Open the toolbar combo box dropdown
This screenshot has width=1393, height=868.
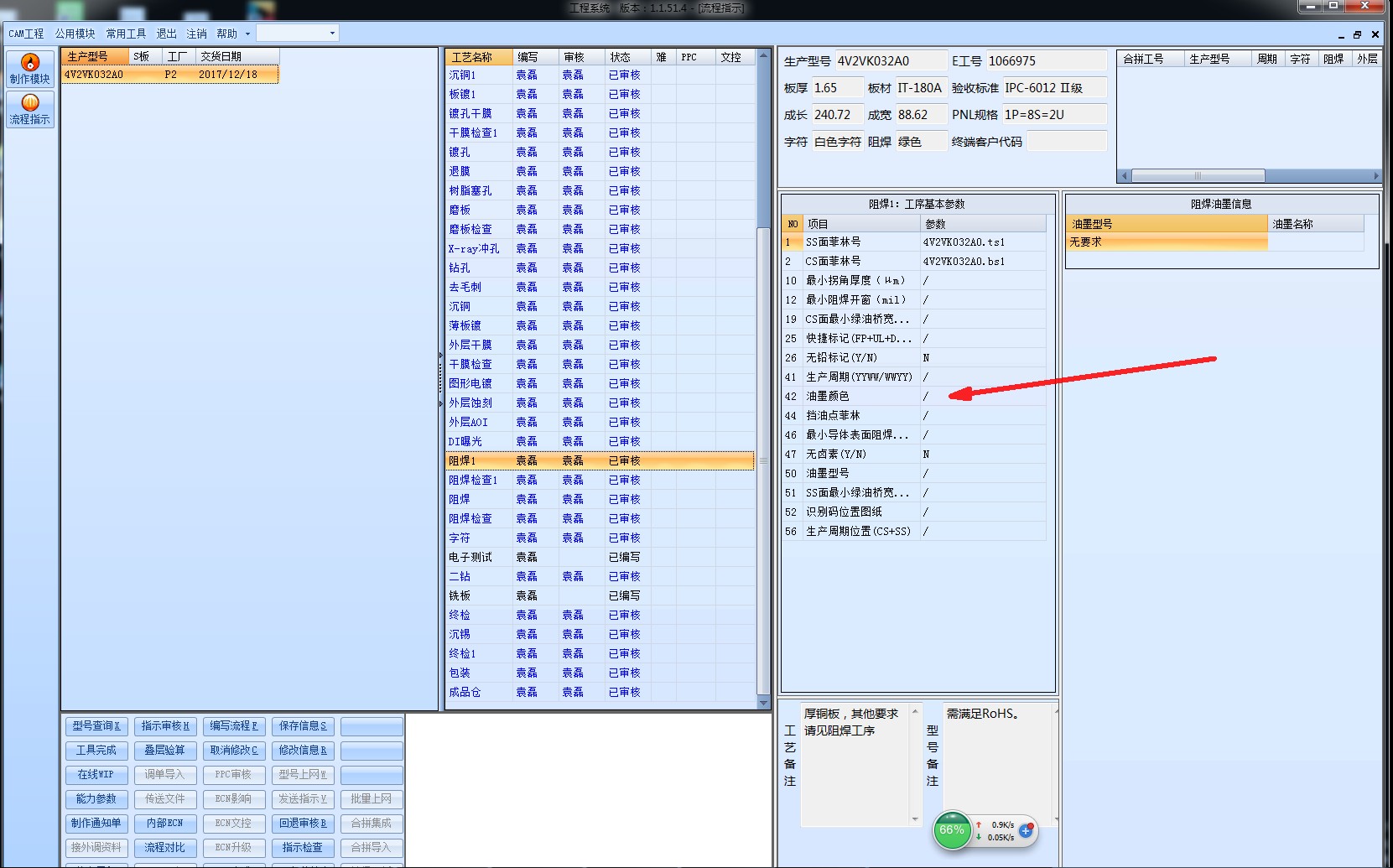point(332,34)
